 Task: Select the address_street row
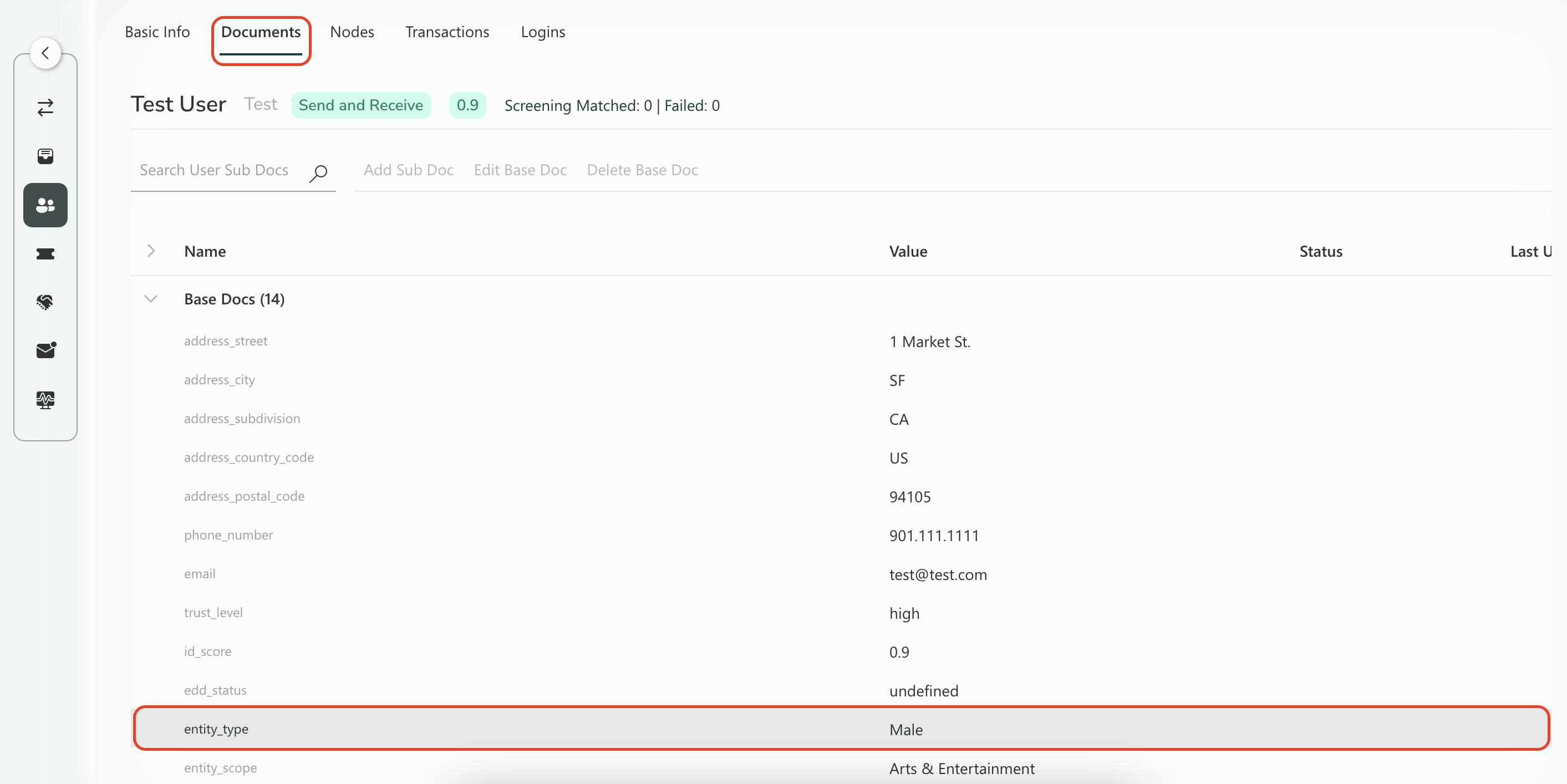coord(841,341)
